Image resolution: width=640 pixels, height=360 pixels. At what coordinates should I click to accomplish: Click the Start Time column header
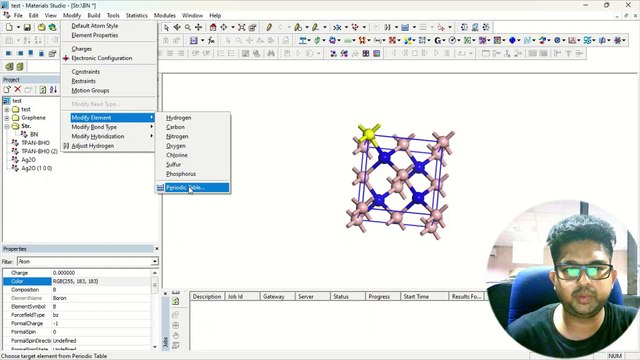point(424,297)
